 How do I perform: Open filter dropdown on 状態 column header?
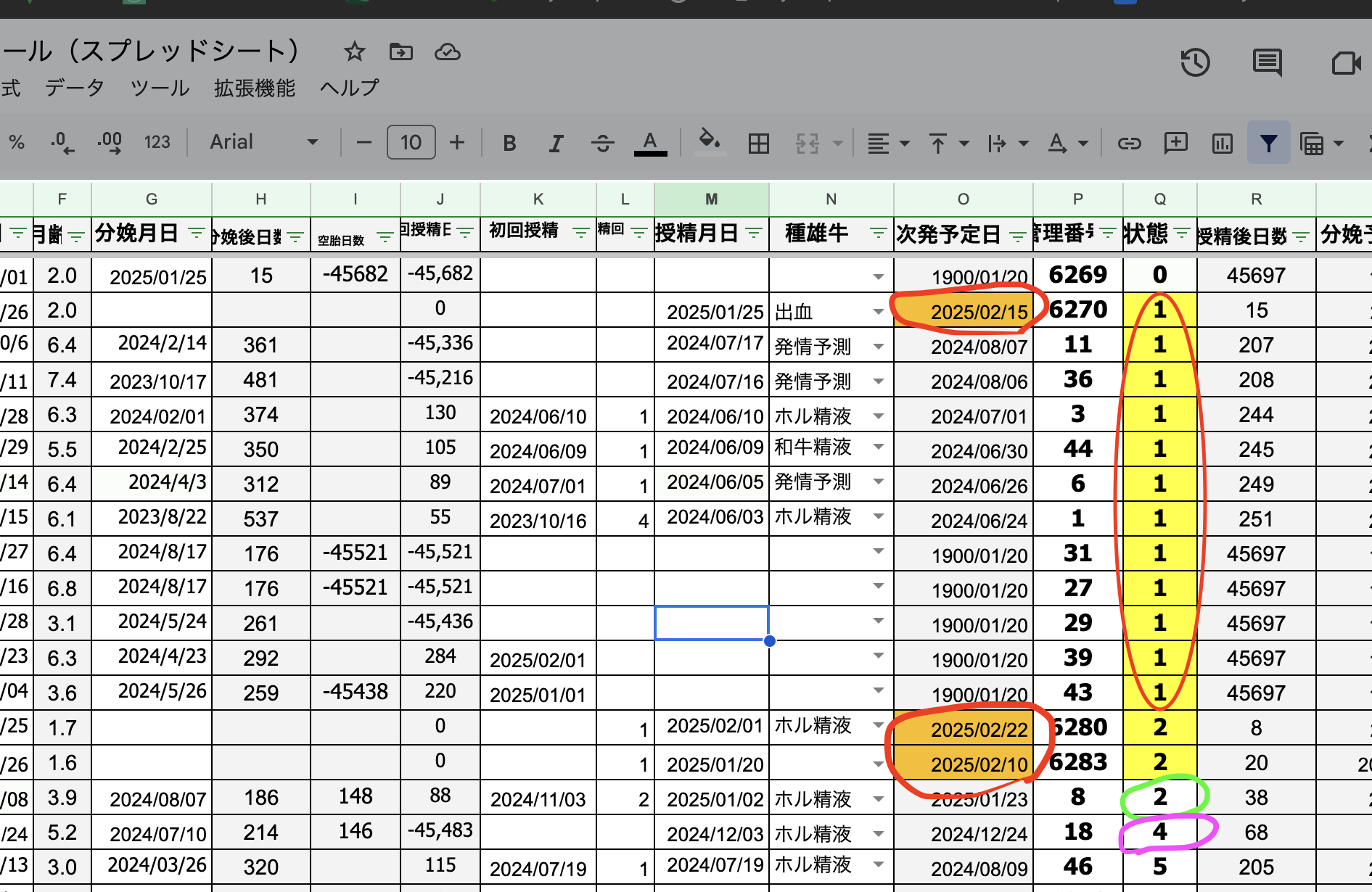tap(1182, 234)
